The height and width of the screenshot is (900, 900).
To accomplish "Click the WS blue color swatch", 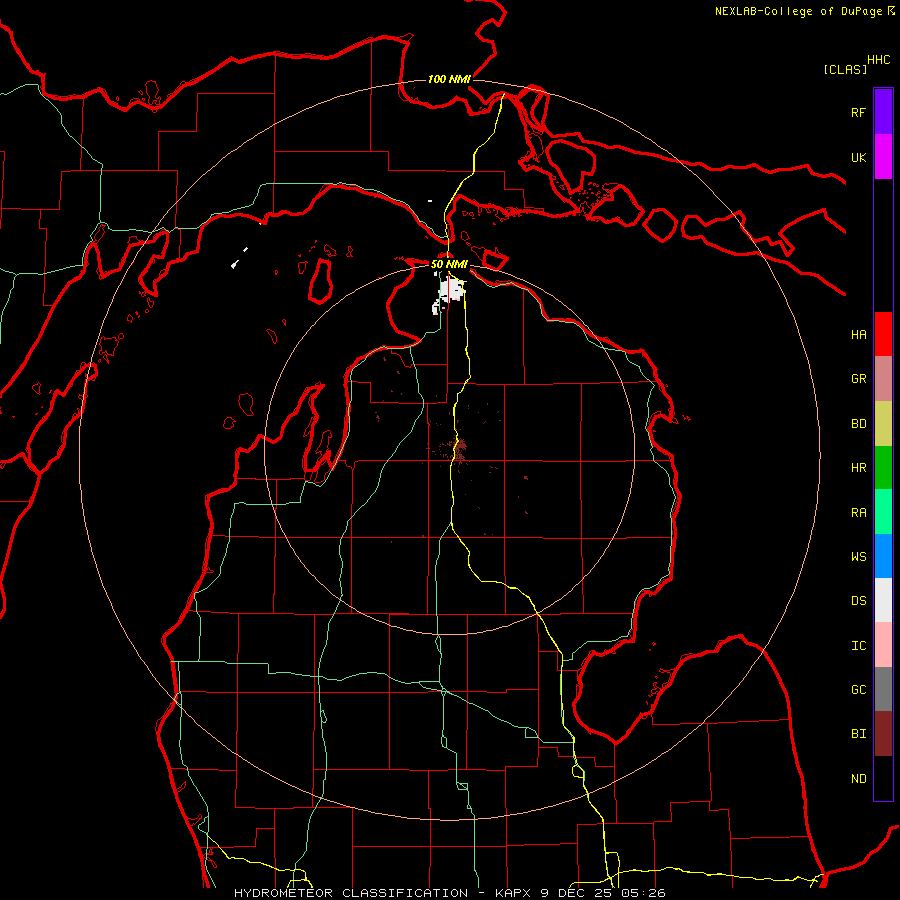I will pyautogui.click(x=883, y=556).
